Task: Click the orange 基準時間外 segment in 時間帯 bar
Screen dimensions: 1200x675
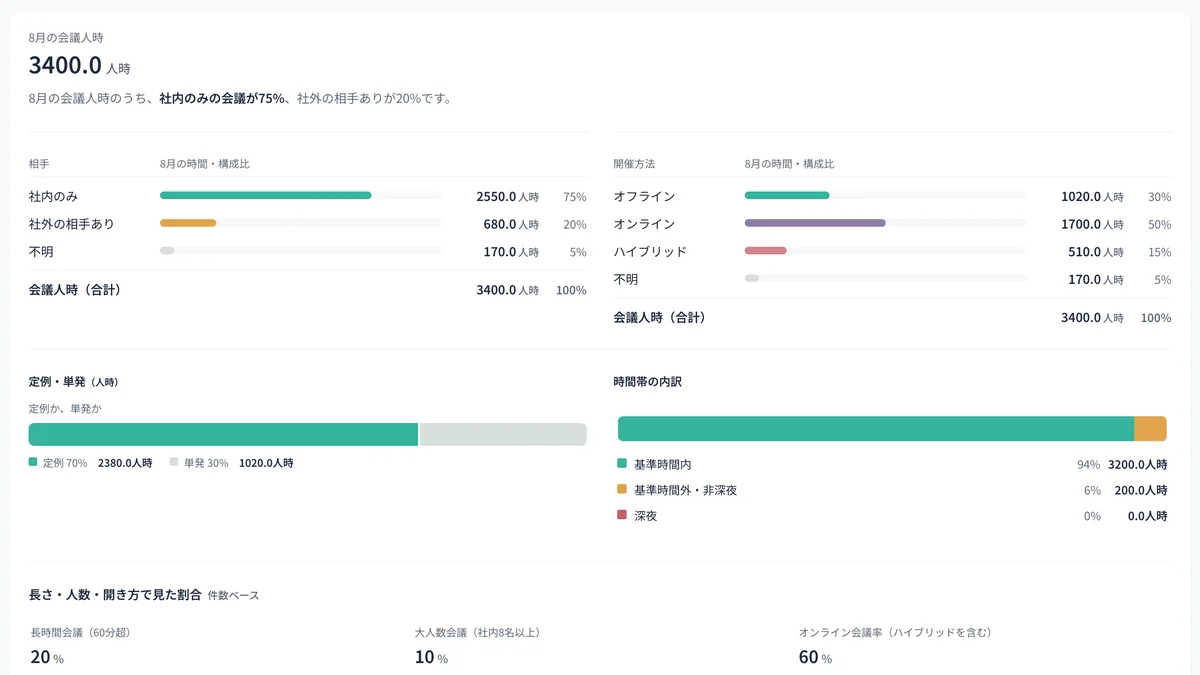Action: (1150, 429)
